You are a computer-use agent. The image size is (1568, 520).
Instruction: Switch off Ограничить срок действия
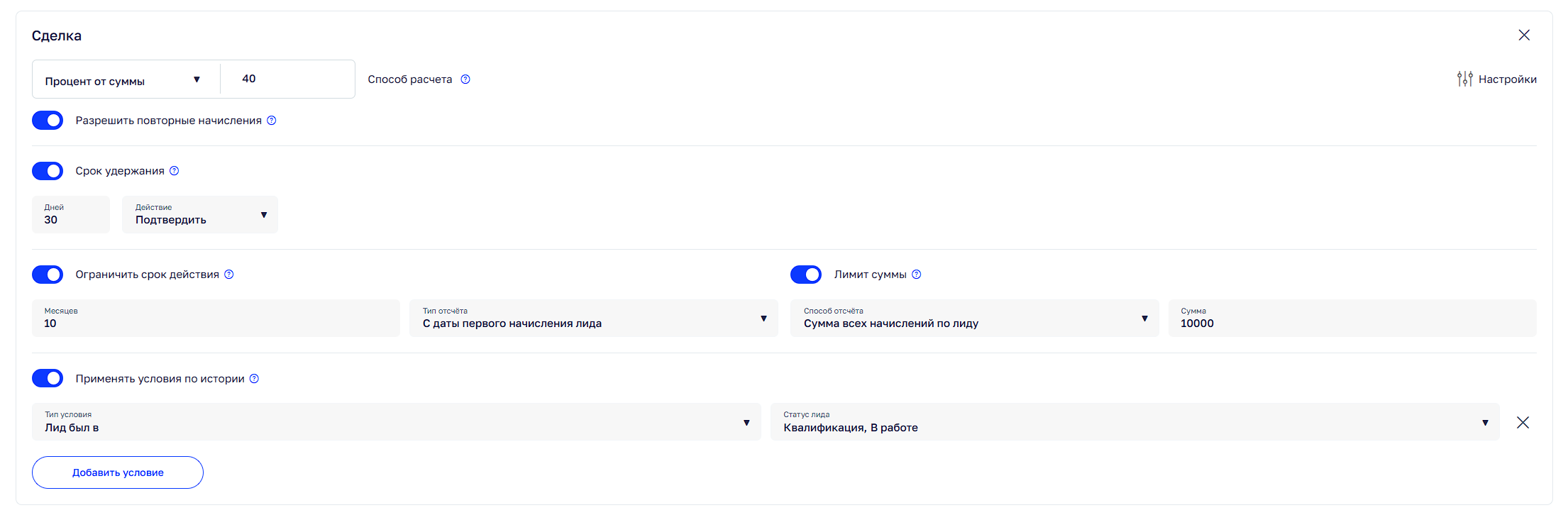(x=48, y=275)
